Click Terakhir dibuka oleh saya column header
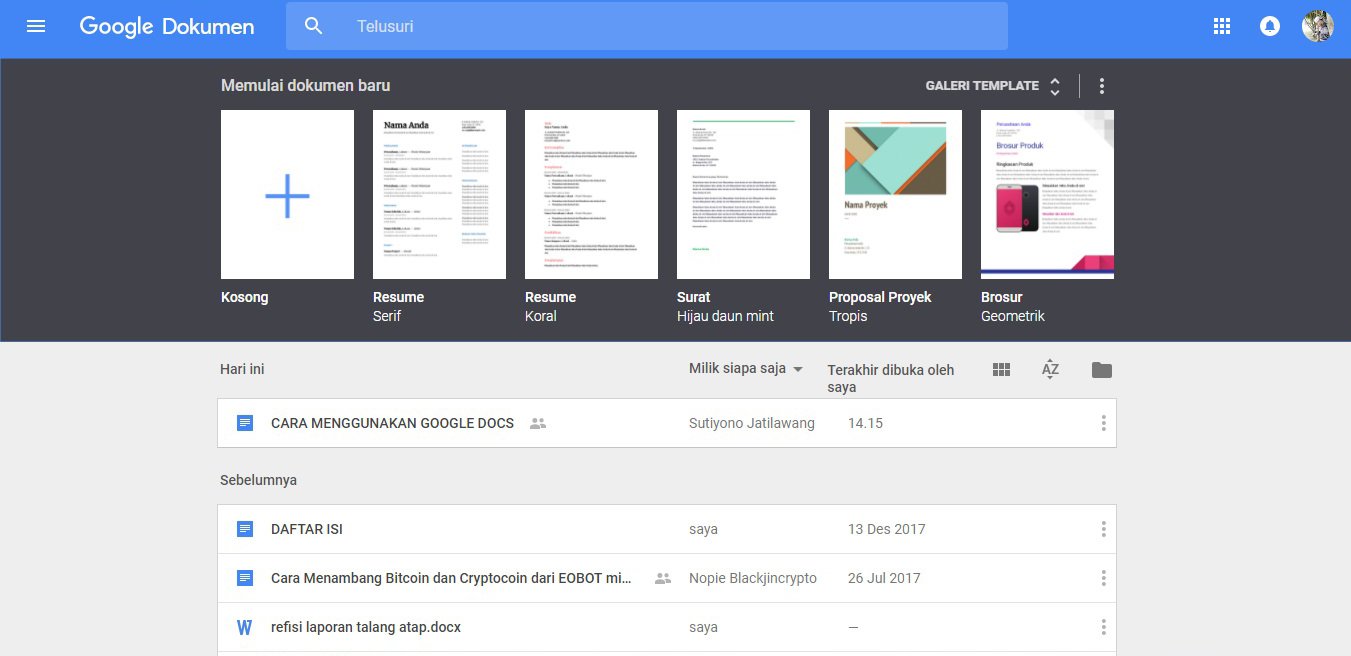The image size is (1351, 656). (891, 378)
